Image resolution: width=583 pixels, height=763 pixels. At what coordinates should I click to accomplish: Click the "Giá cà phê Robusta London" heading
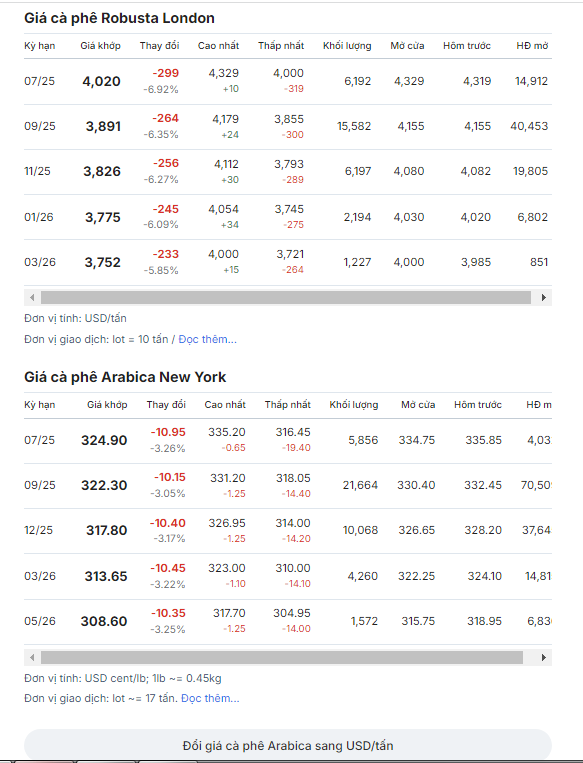119,18
